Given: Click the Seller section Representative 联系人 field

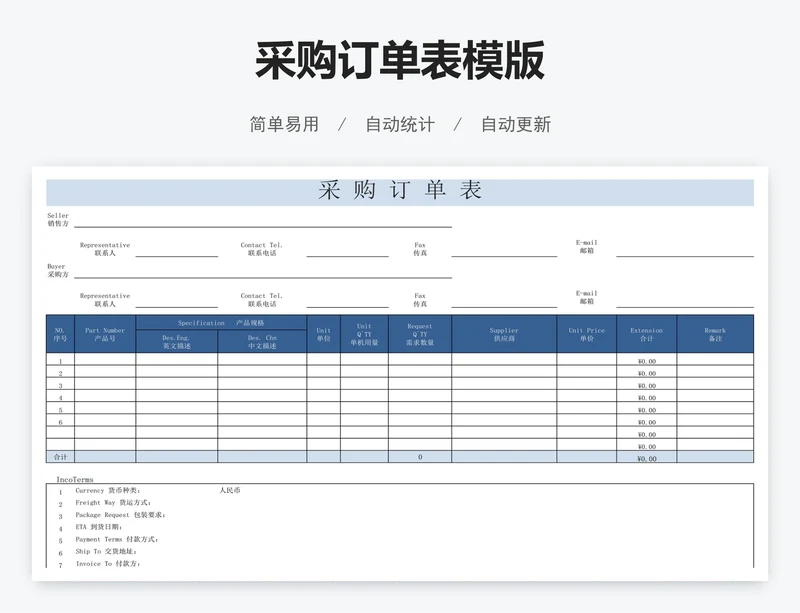Looking at the screenshot, I should (177, 251).
